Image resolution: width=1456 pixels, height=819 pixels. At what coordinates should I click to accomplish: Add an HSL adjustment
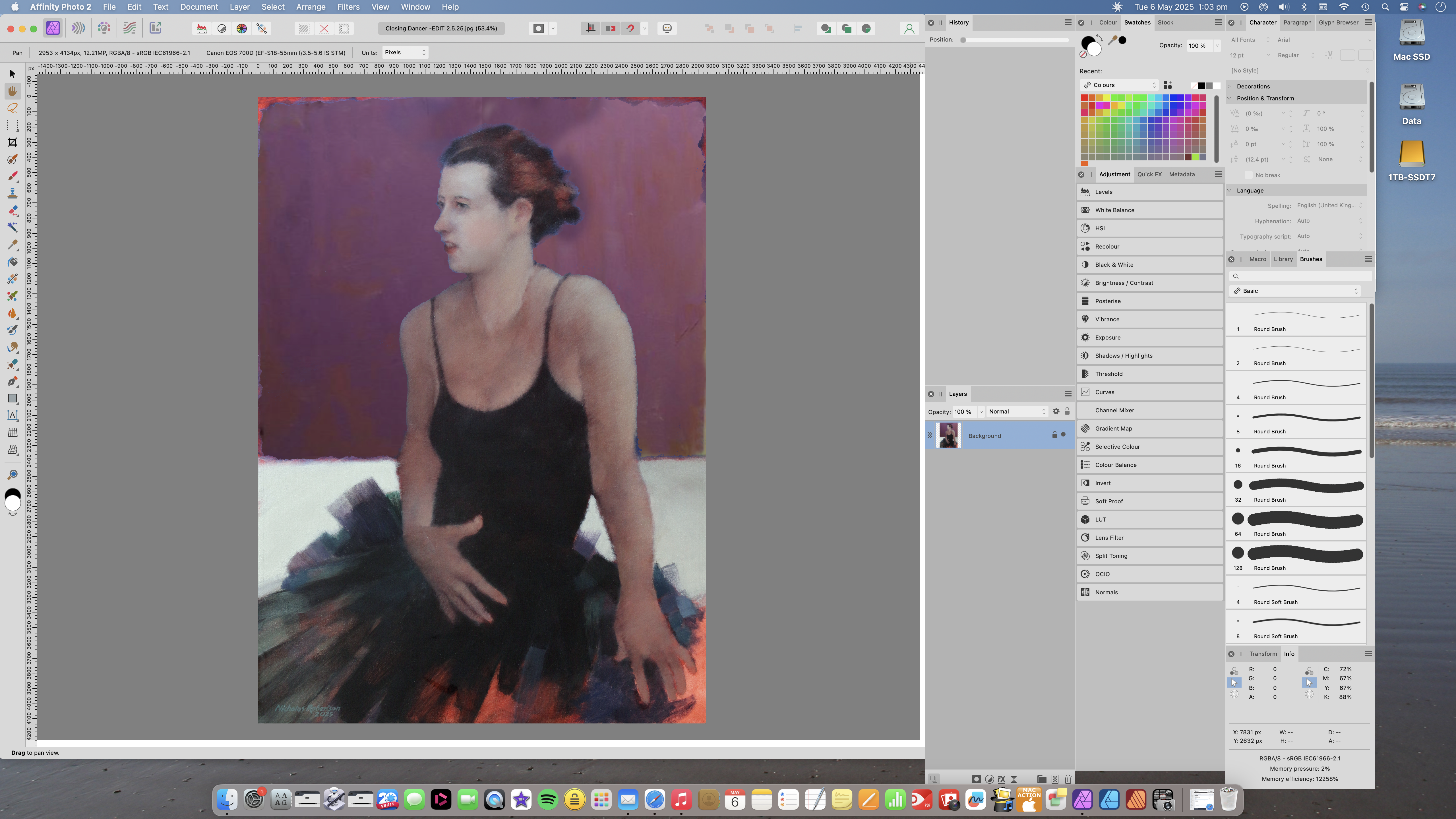1150,228
